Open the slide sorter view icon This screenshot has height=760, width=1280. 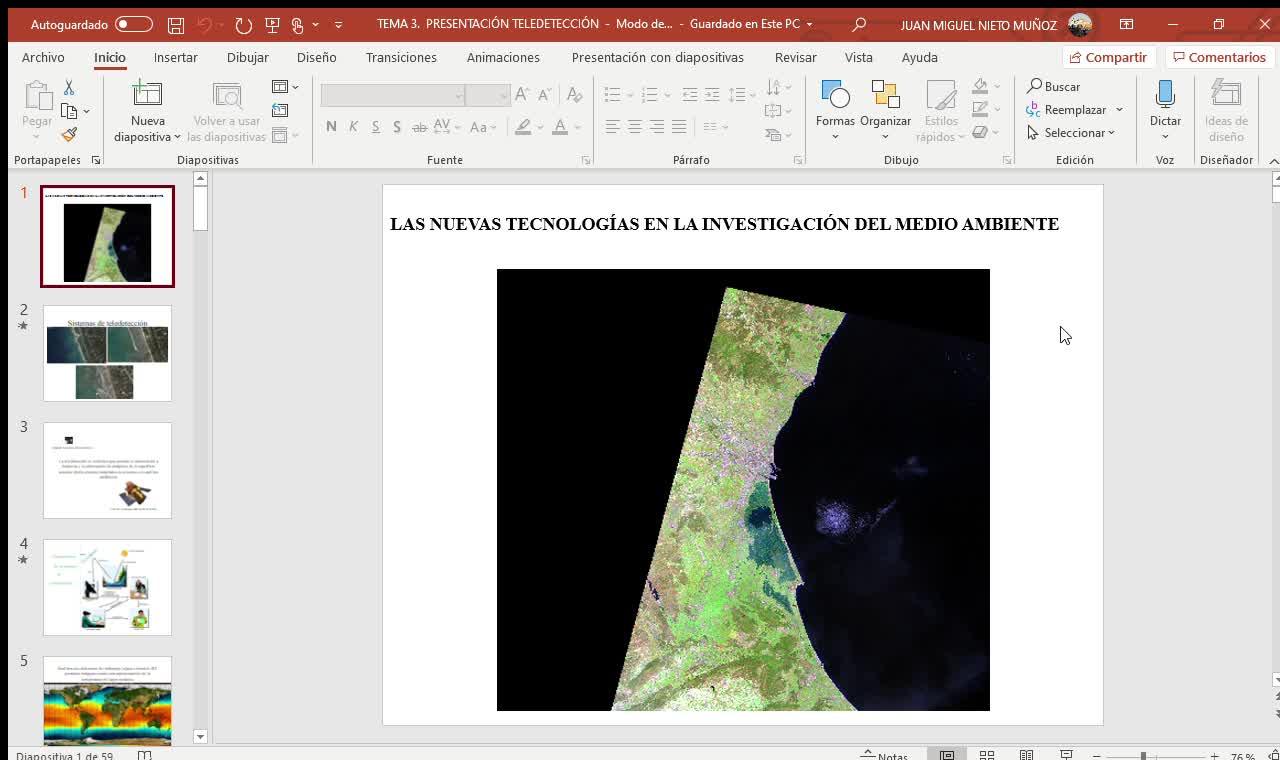click(x=987, y=755)
